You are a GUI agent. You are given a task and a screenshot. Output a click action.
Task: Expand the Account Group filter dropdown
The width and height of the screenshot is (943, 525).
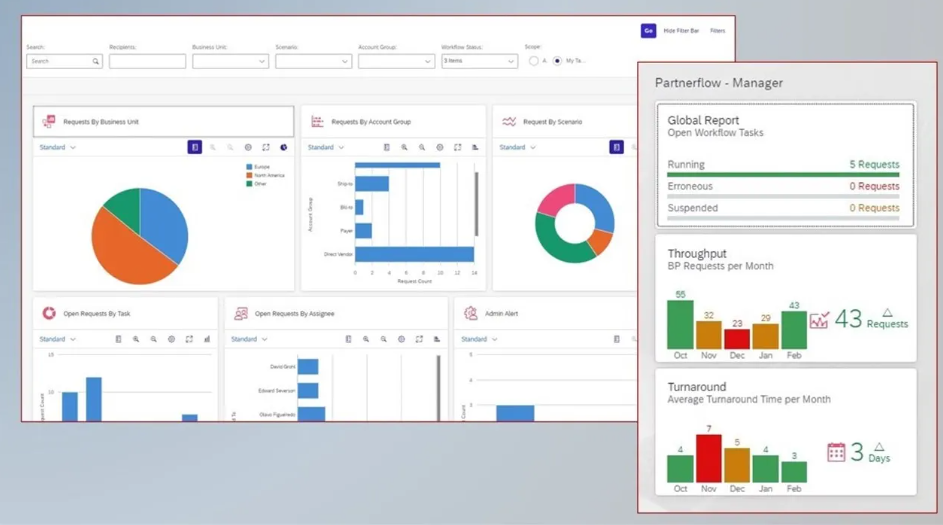click(x=395, y=61)
